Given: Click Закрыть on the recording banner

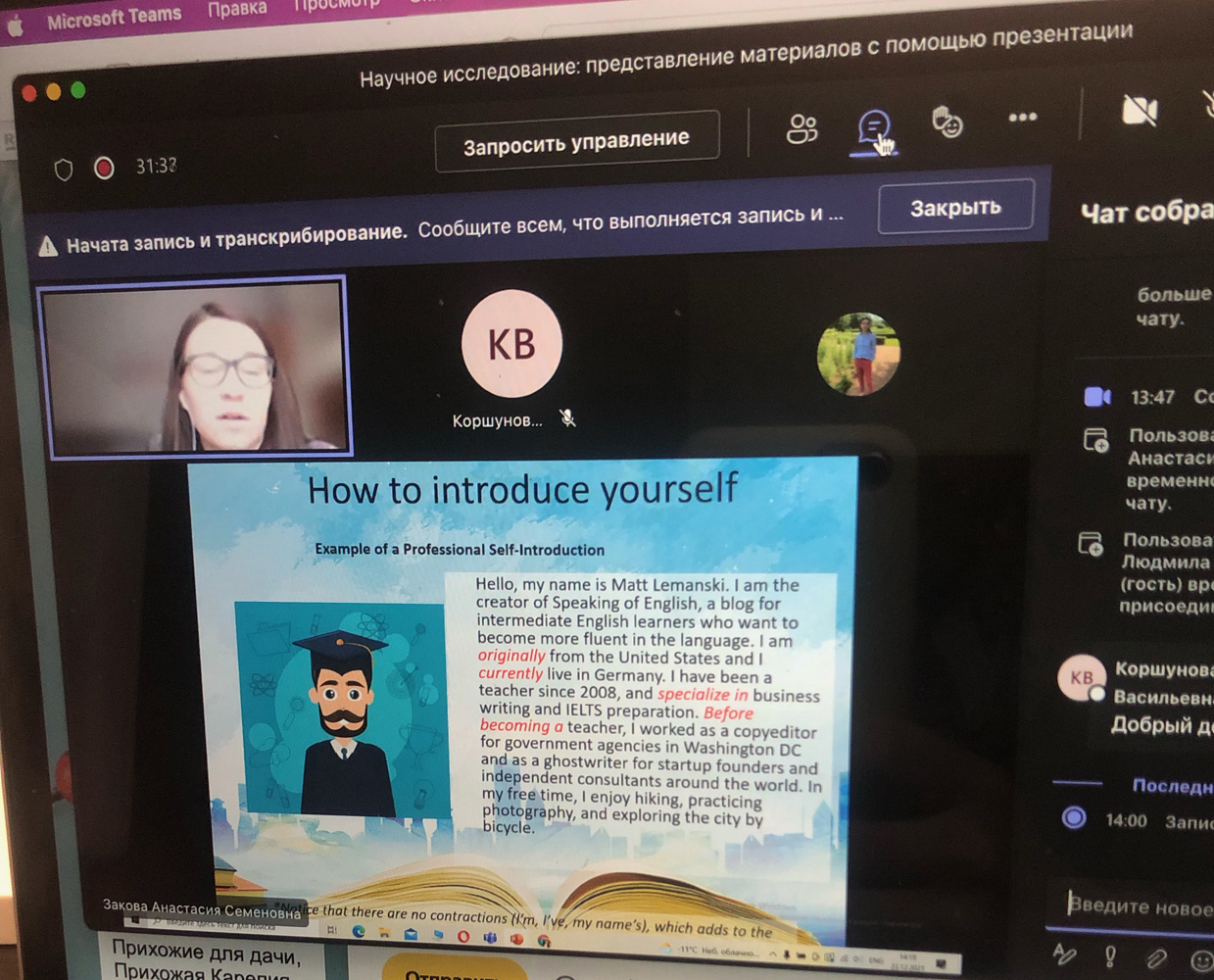Looking at the screenshot, I should click(955, 208).
